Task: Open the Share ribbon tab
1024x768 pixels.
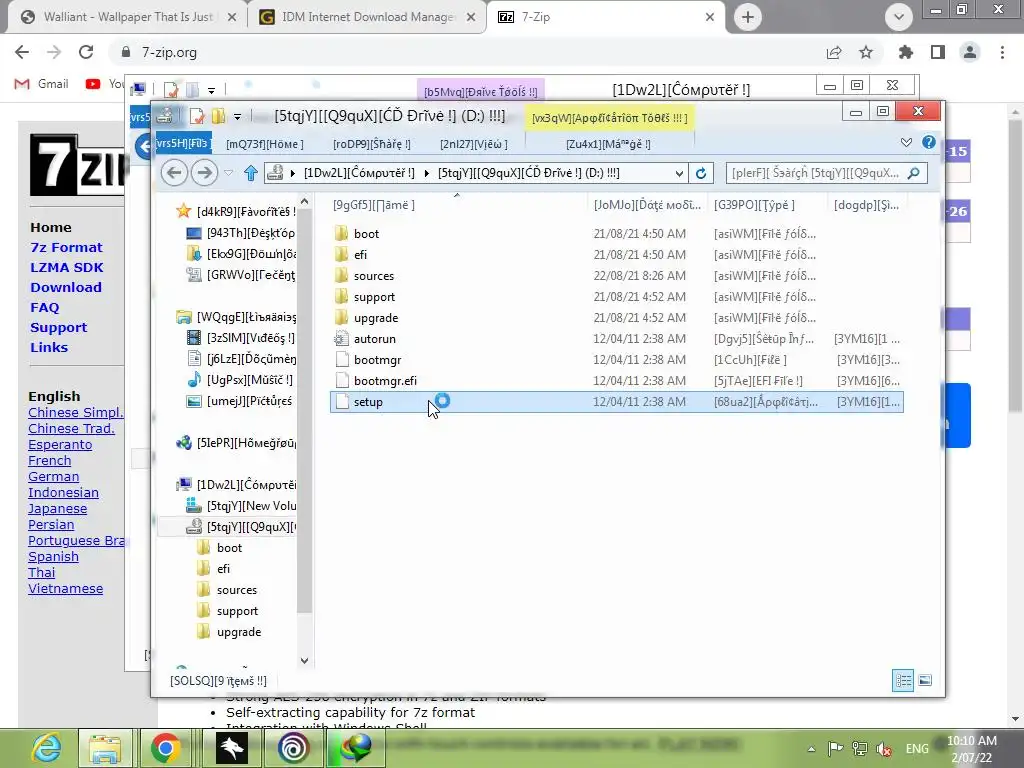Action: click(372, 144)
